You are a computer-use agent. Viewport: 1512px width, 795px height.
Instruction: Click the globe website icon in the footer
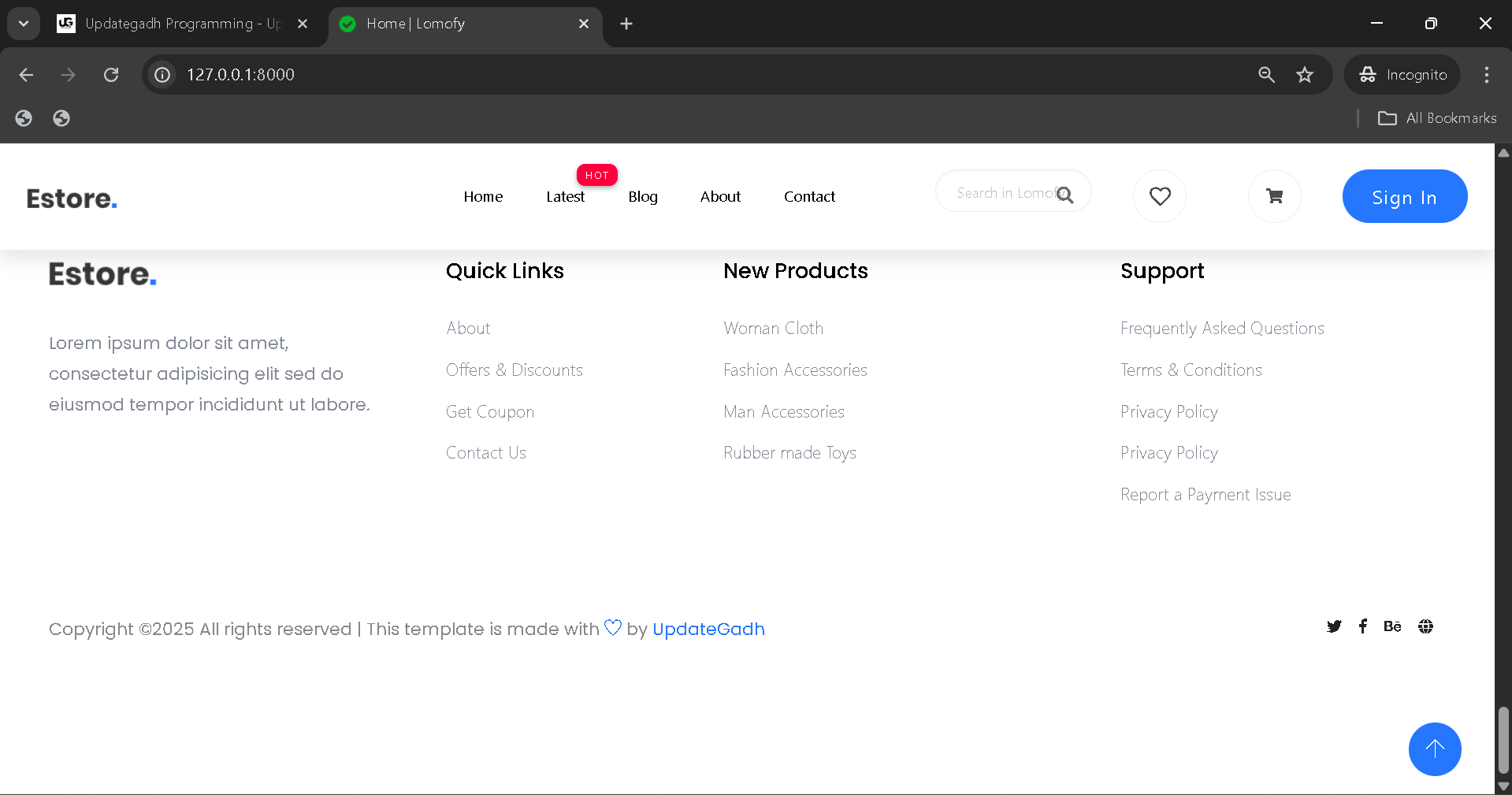pos(1425,626)
